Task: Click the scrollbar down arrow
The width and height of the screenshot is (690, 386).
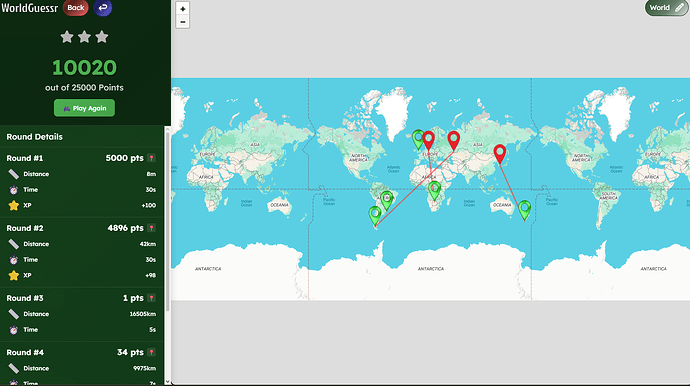Action: point(167,382)
